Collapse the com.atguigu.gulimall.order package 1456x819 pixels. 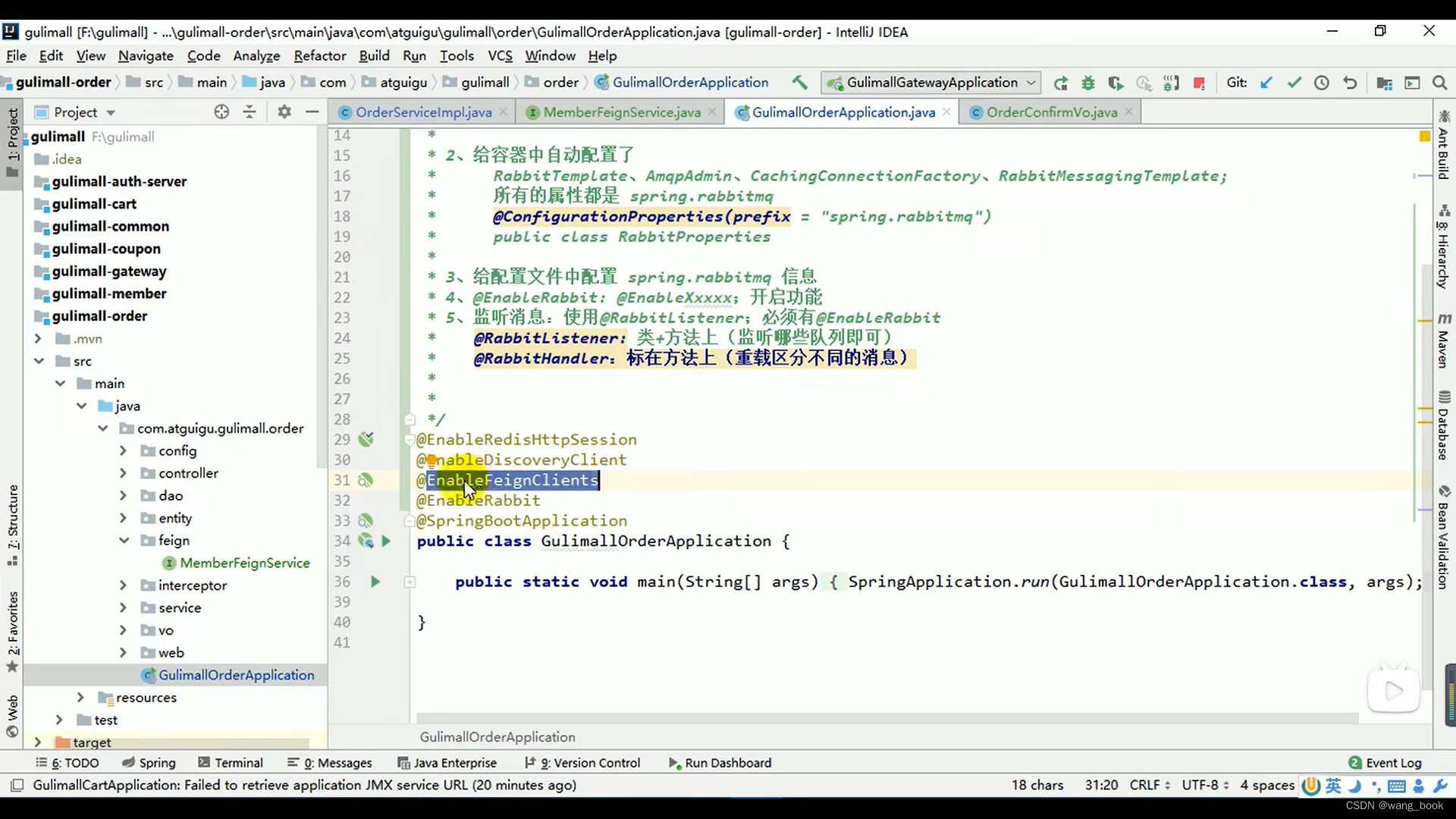pyautogui.click(x=102, y=428)
